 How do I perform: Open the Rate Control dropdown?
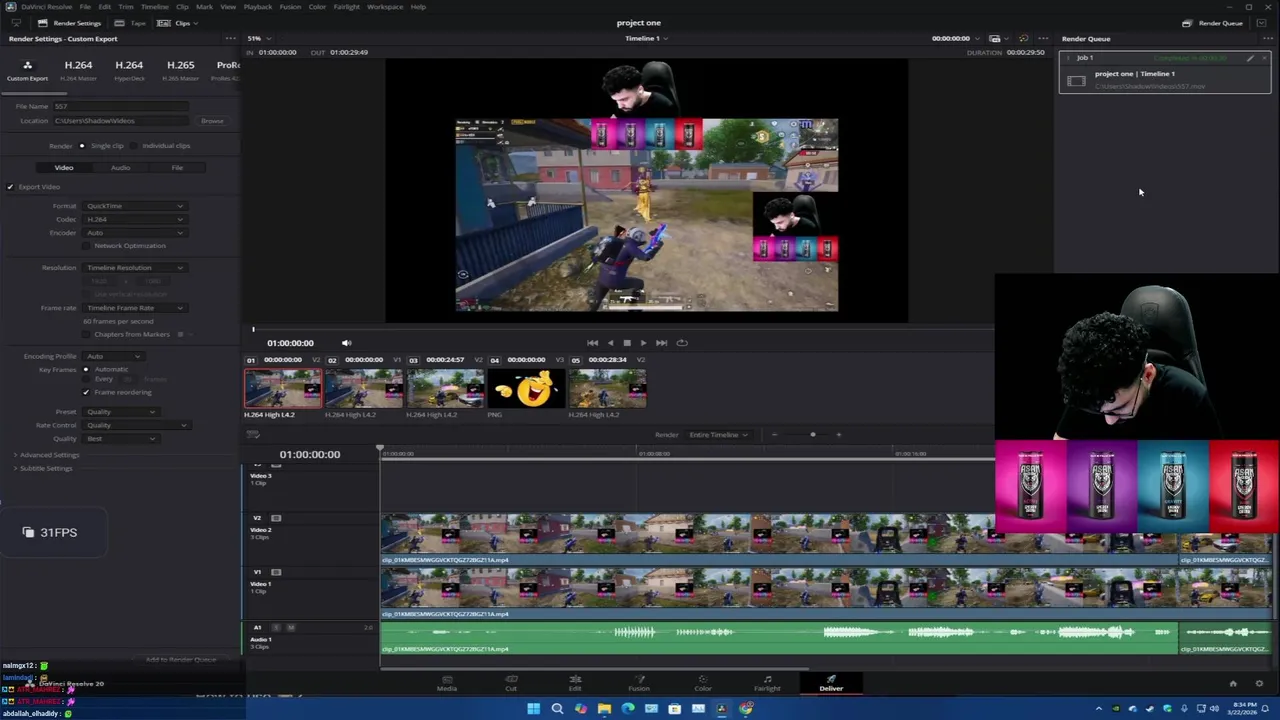[x=135, y=425]
